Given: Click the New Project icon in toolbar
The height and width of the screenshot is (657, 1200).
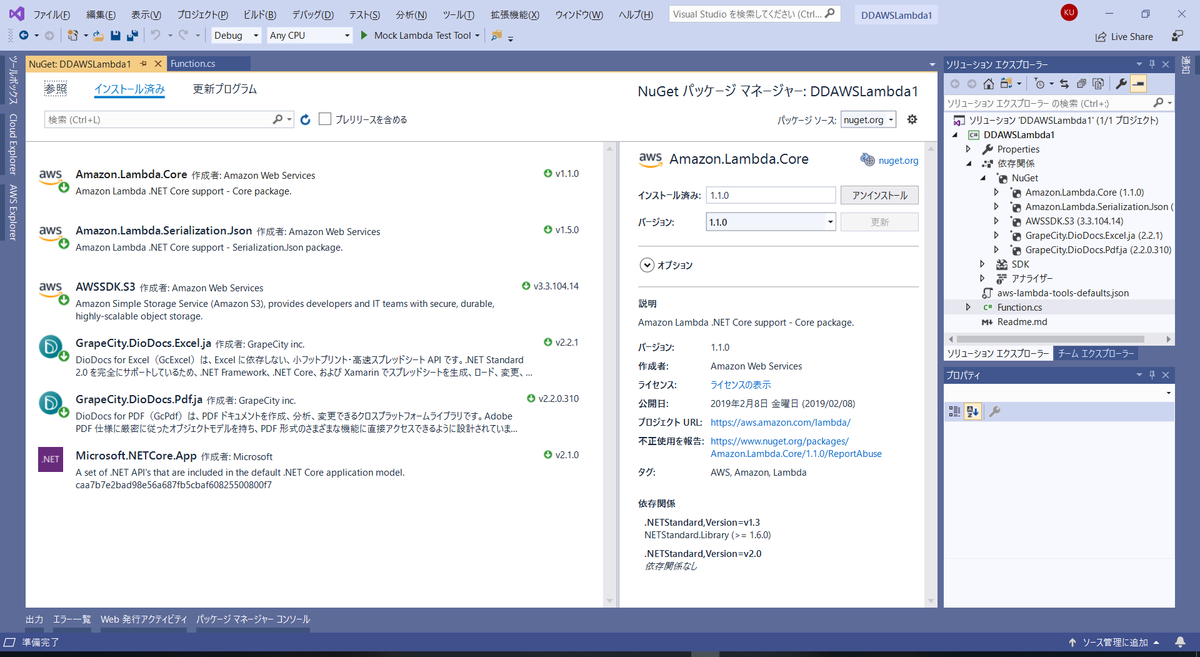Looking at the screenshot, I should pos(73,35).
